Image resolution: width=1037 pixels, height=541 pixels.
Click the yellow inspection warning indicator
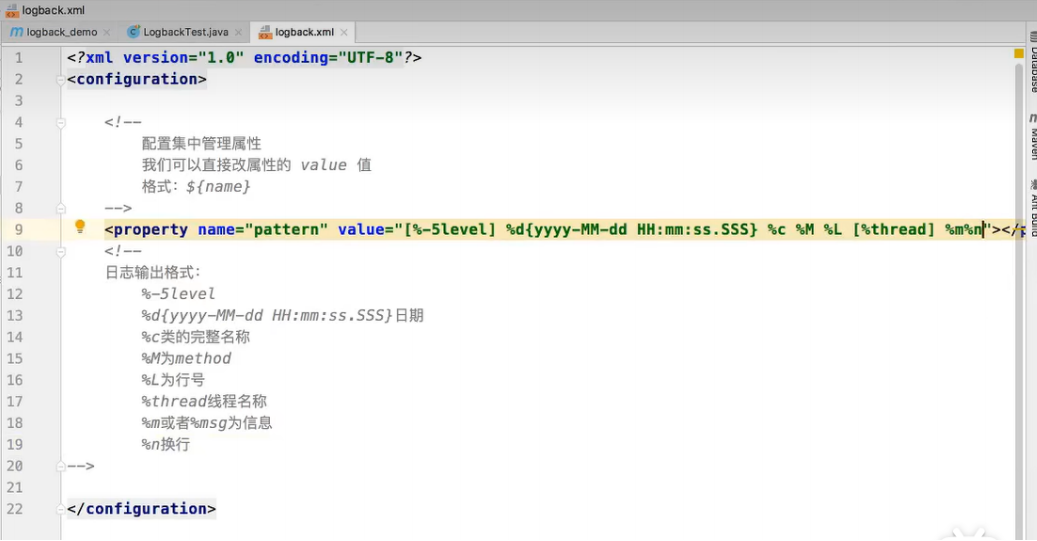1018,54
